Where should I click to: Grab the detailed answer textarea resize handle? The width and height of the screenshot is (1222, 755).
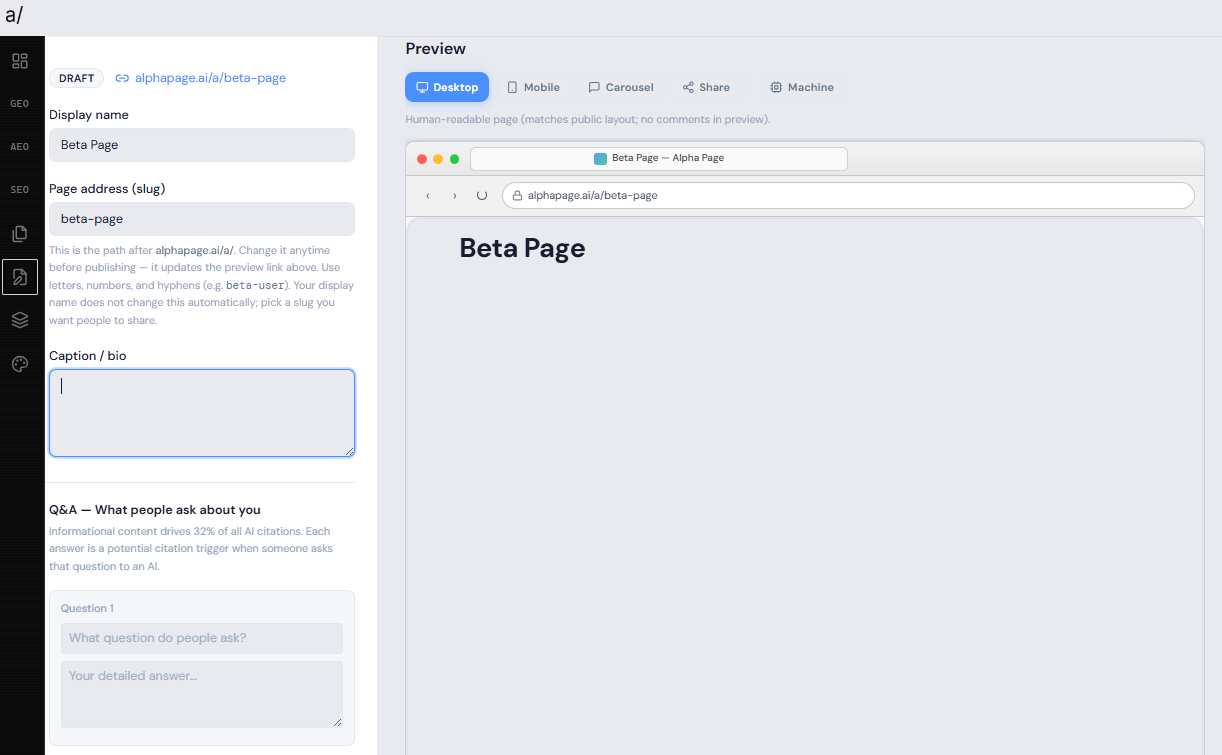point(337,722)
